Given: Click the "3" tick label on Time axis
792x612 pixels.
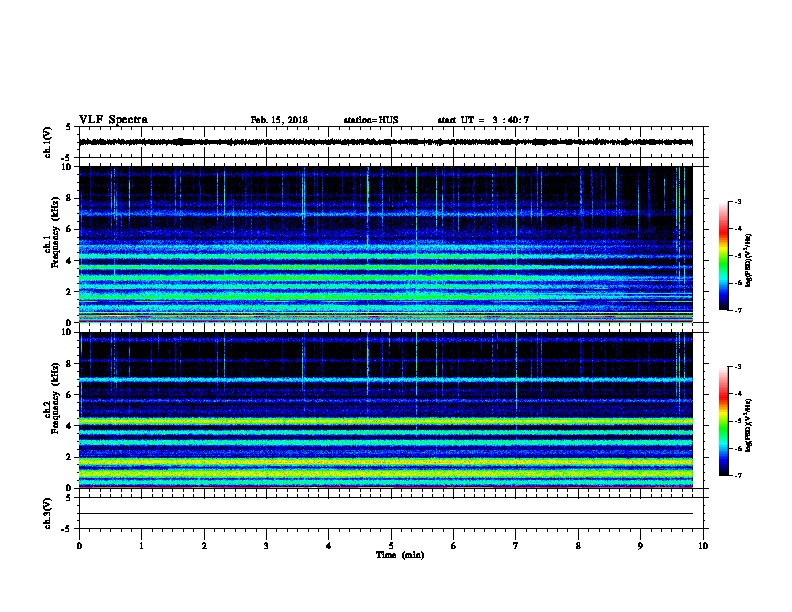Looking at the screenshot, I should [266, 546].
